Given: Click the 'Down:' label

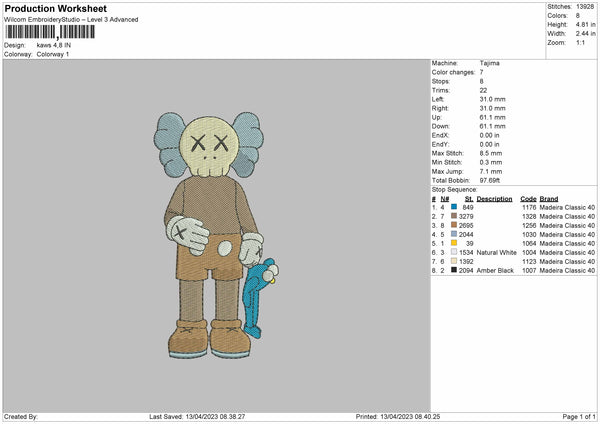Looking at the screenshot, I should point(441,126).
